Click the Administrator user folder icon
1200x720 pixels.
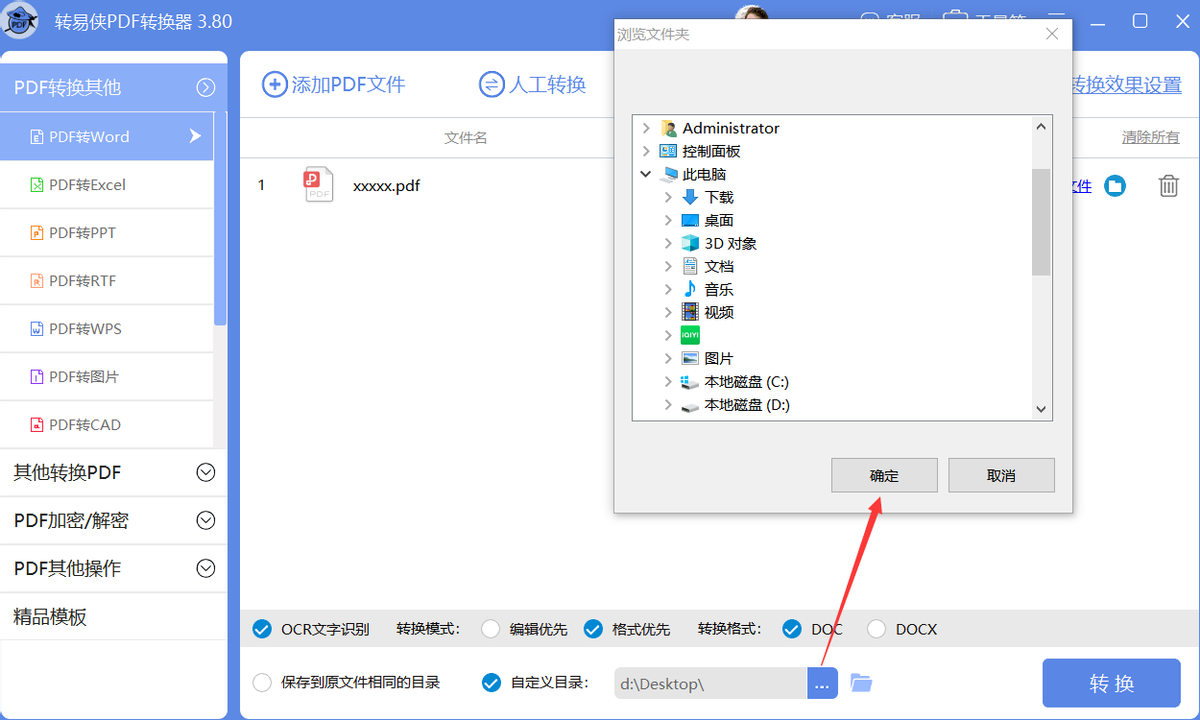pyautogui.click(x=668, y=128)
